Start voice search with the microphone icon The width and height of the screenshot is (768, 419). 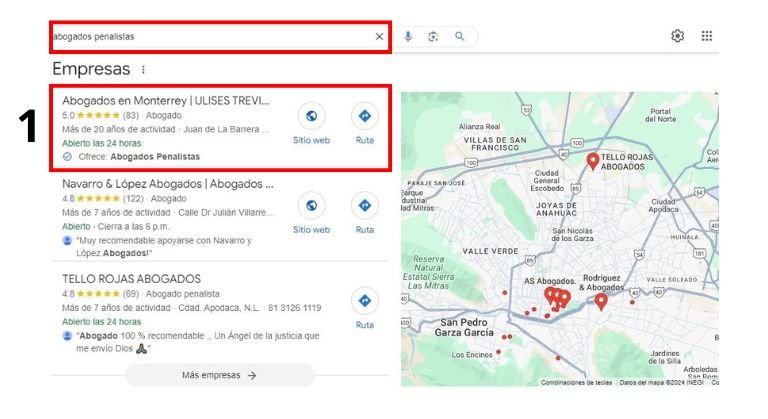(x=408, y=36)
